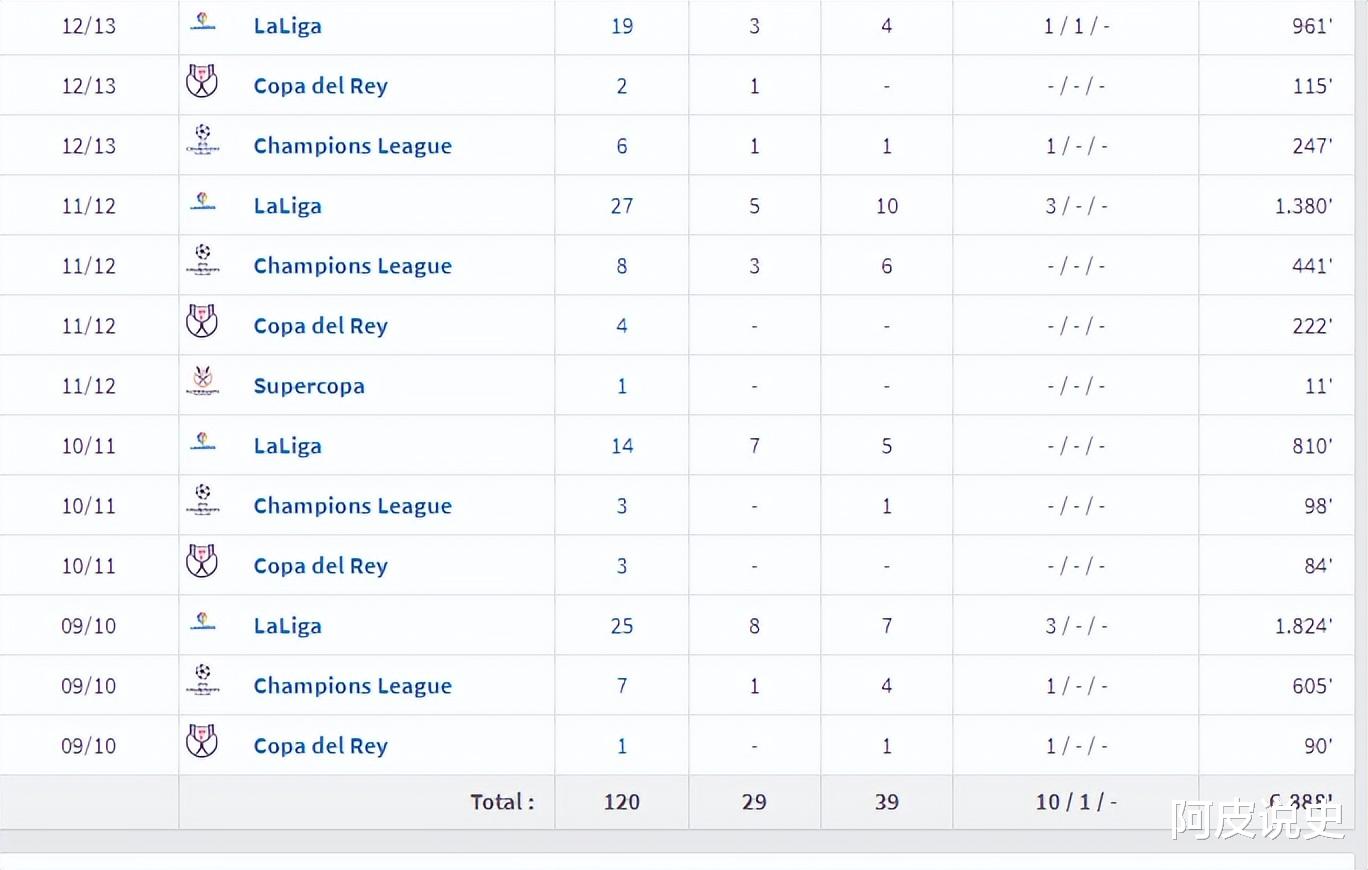This screenshot has height=870, width=1368.
Task: Open the 10/11 LaLiga competition link
Action: coord(287,446)
